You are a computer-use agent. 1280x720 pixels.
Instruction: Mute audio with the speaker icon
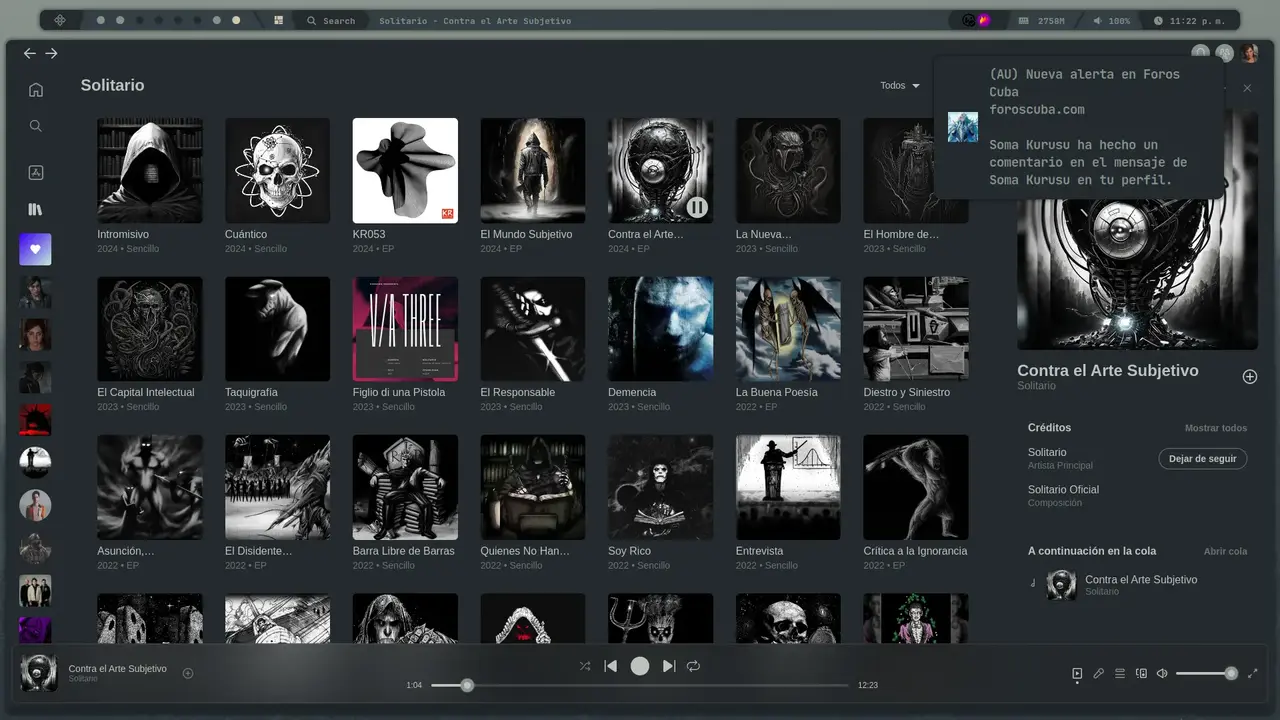click(x=1162, y=674)
